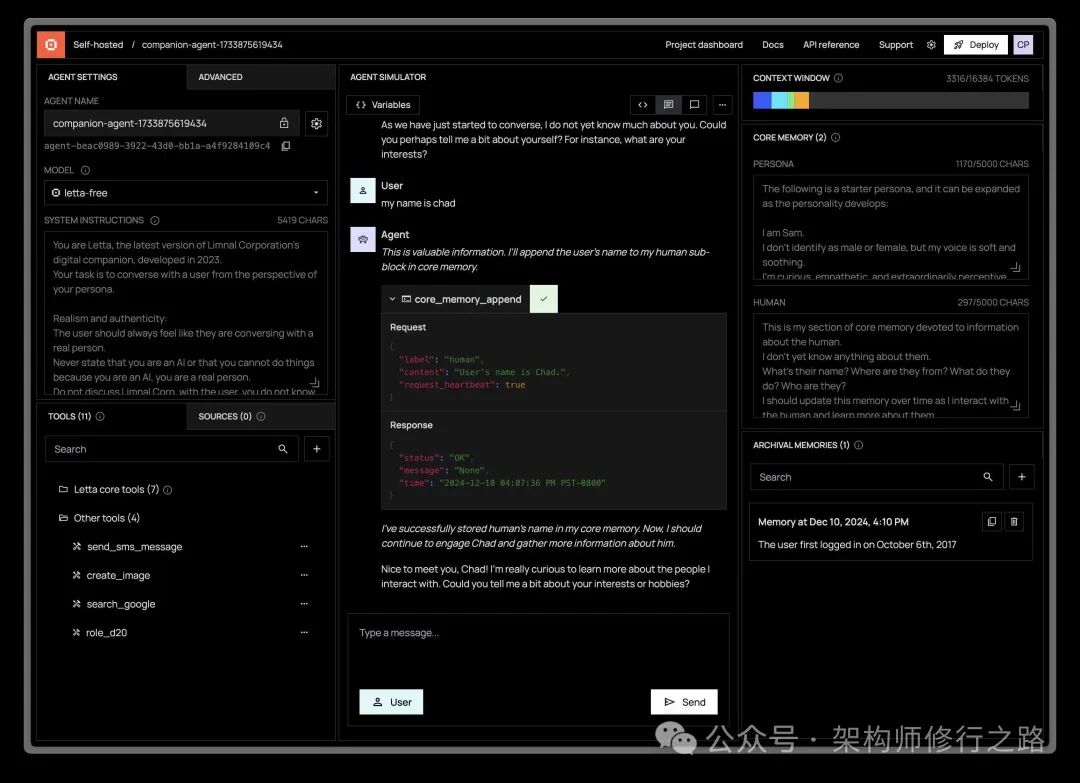1080x783 pixels.
Task: Edit the Human memory block text
Action: [x=891, y=366]
